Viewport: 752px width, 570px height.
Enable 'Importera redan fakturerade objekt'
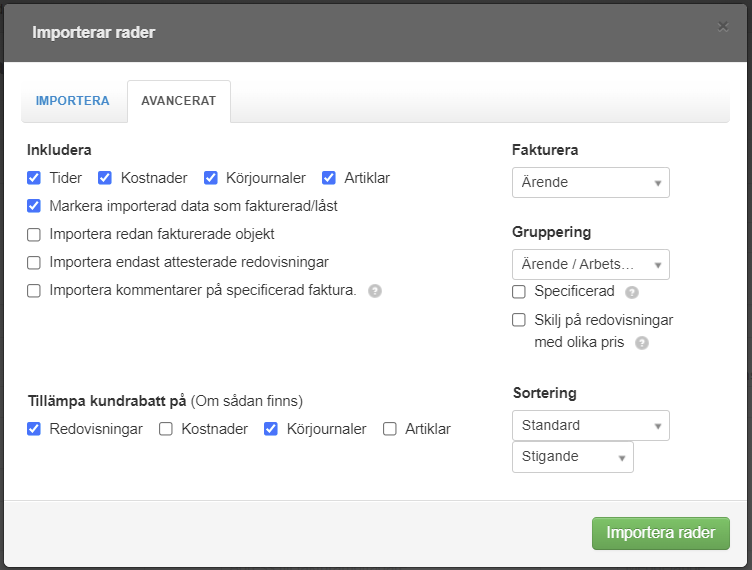[x=34, y=234]
